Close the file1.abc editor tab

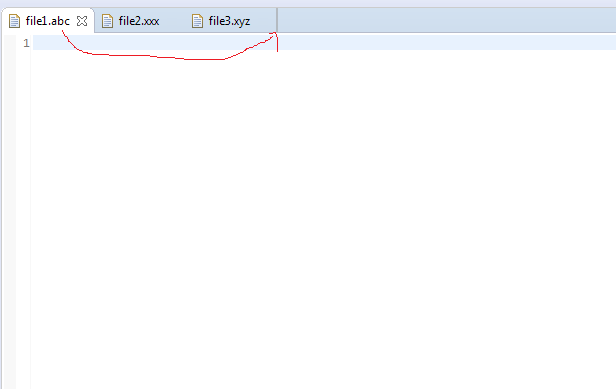82,21
